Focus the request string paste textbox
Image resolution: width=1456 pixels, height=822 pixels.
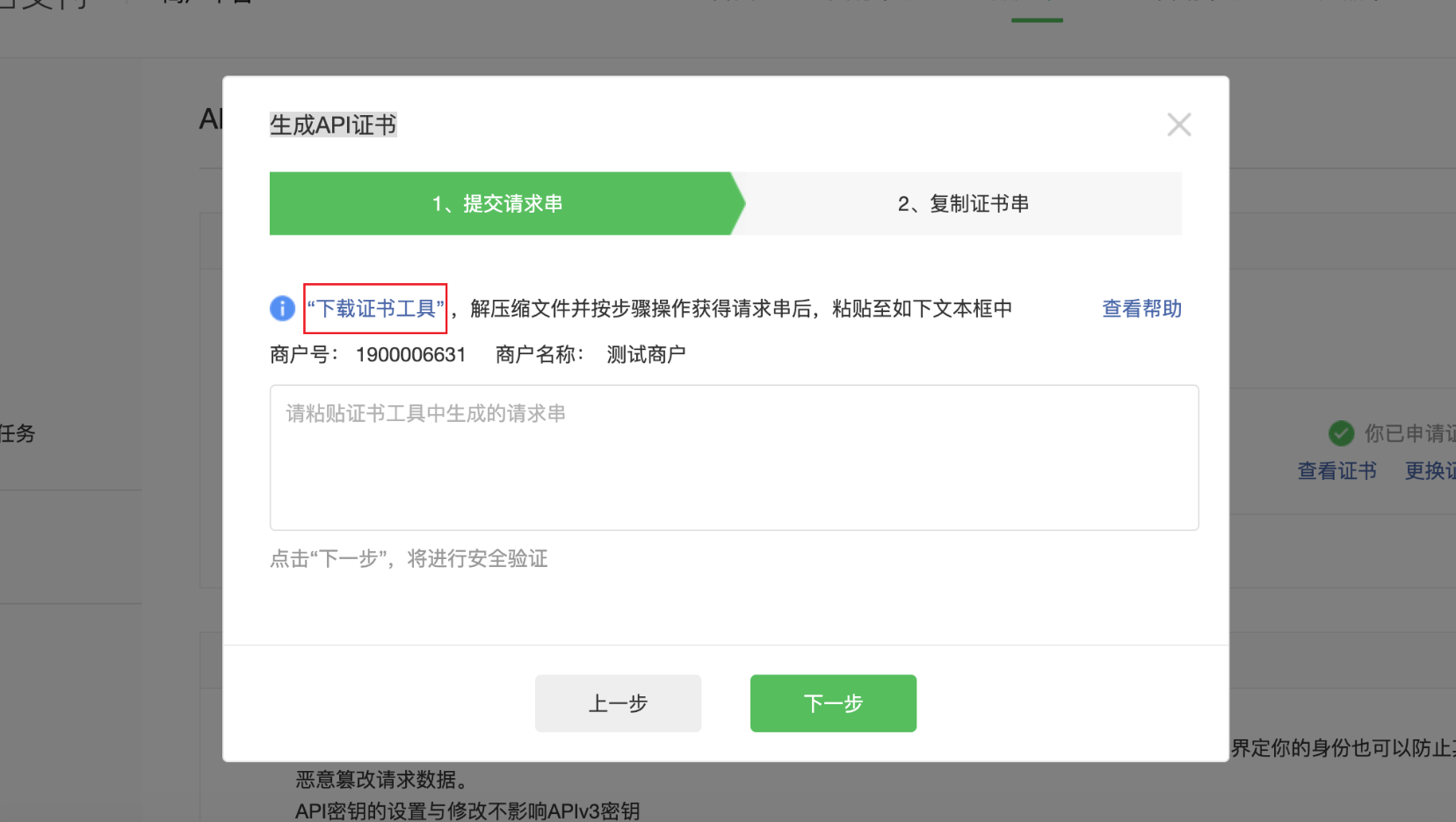(734, 457)
